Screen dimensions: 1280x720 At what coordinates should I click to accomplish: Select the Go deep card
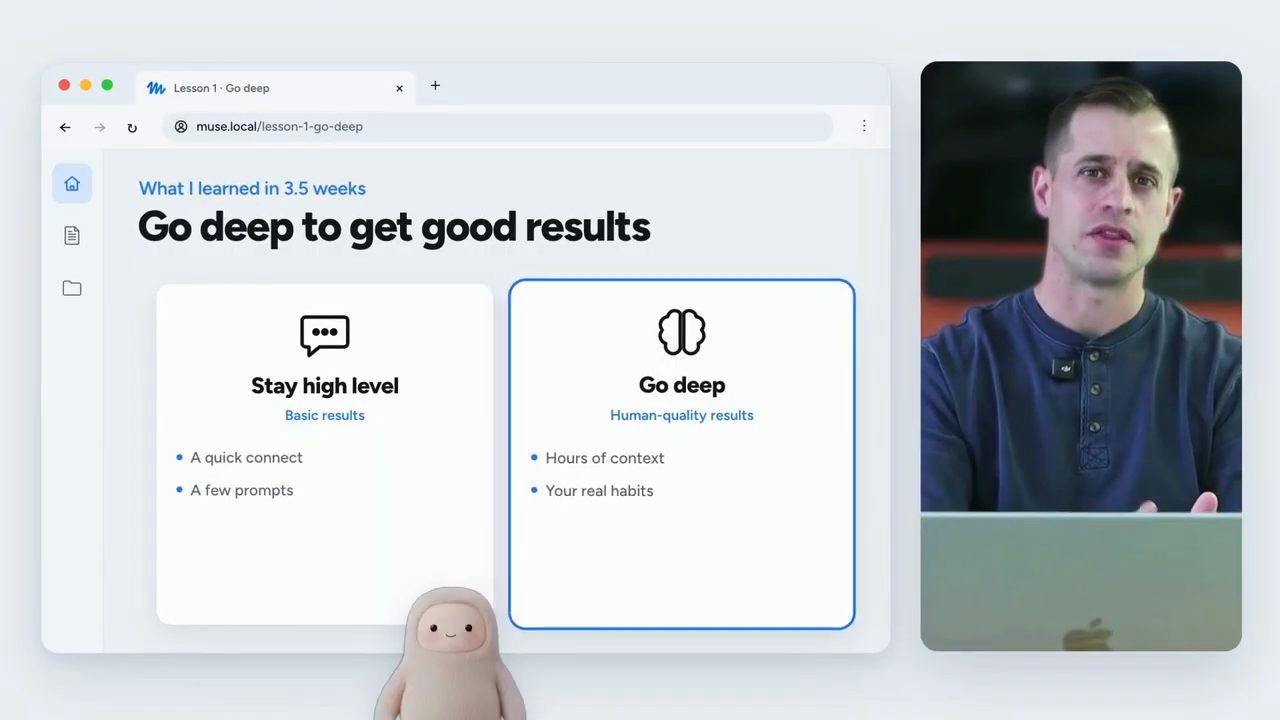click(682, 454)
